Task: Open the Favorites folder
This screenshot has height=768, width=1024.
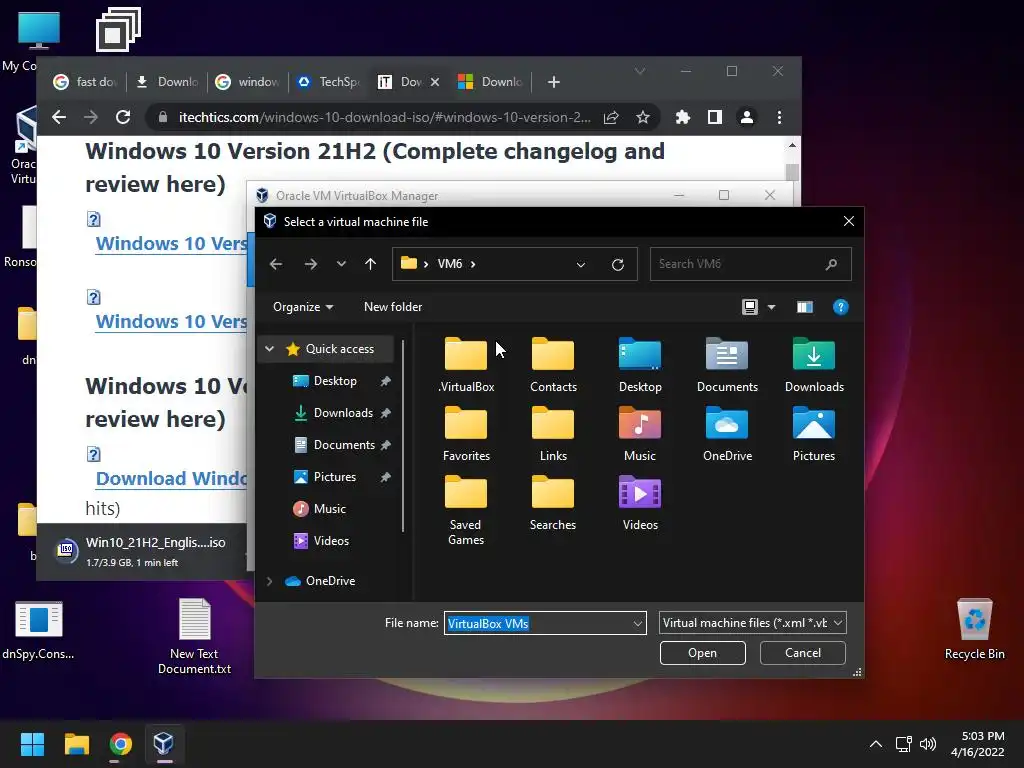Action: coord(466,434)
